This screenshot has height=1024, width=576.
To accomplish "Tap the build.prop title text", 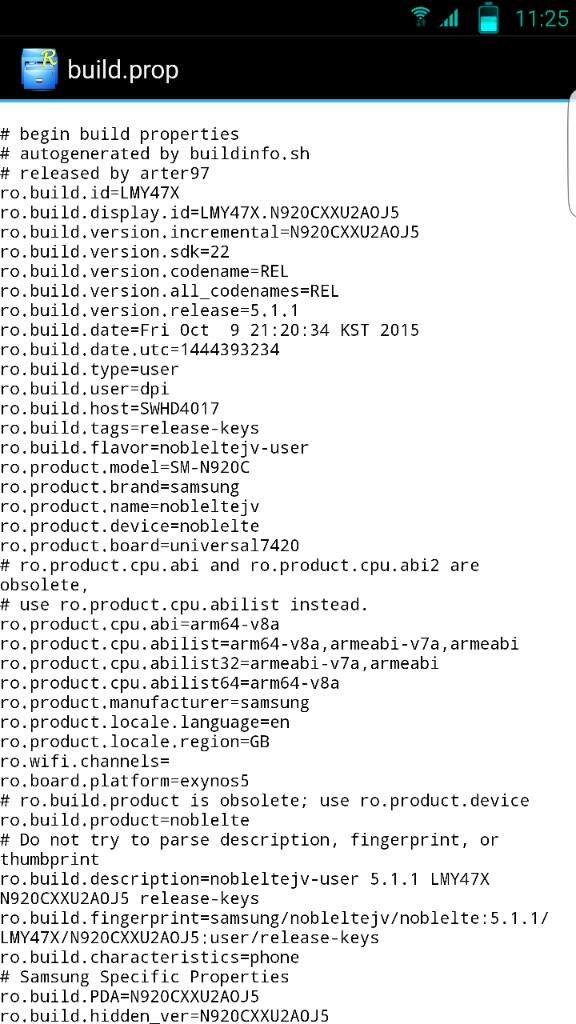I will (x=123, y=70).
